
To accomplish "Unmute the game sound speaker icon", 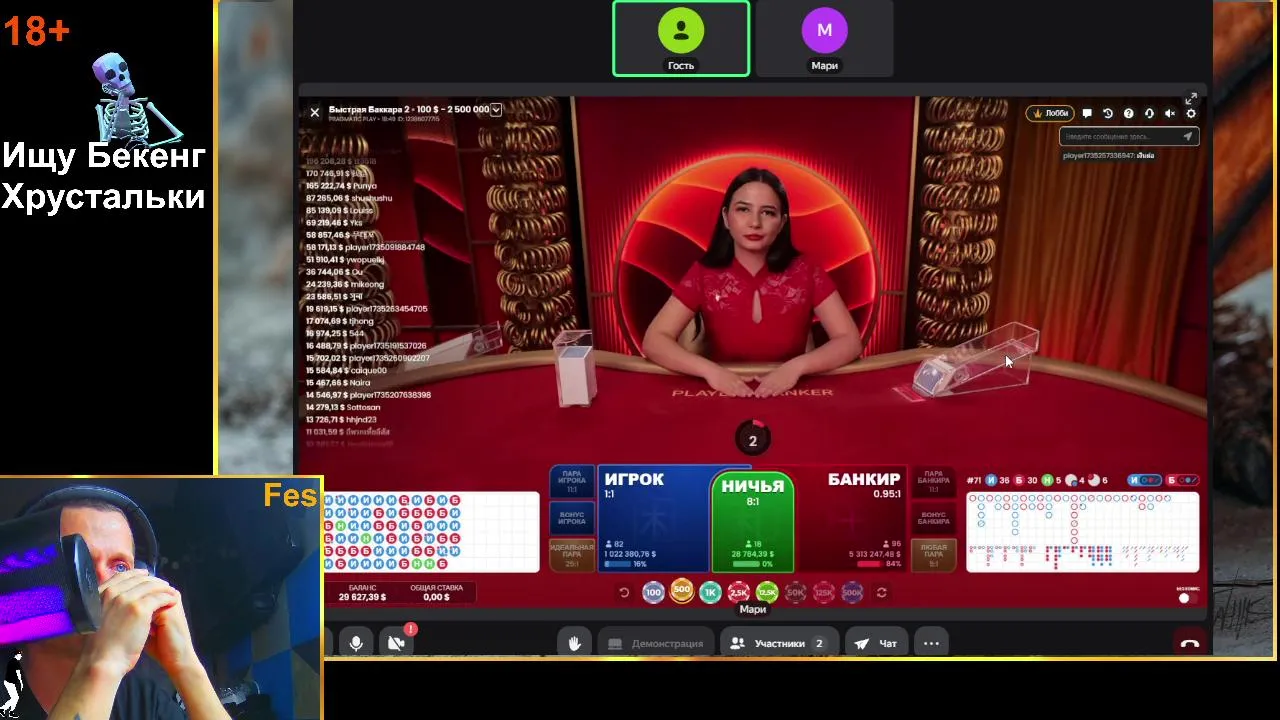I will [x=1170, y=113].
